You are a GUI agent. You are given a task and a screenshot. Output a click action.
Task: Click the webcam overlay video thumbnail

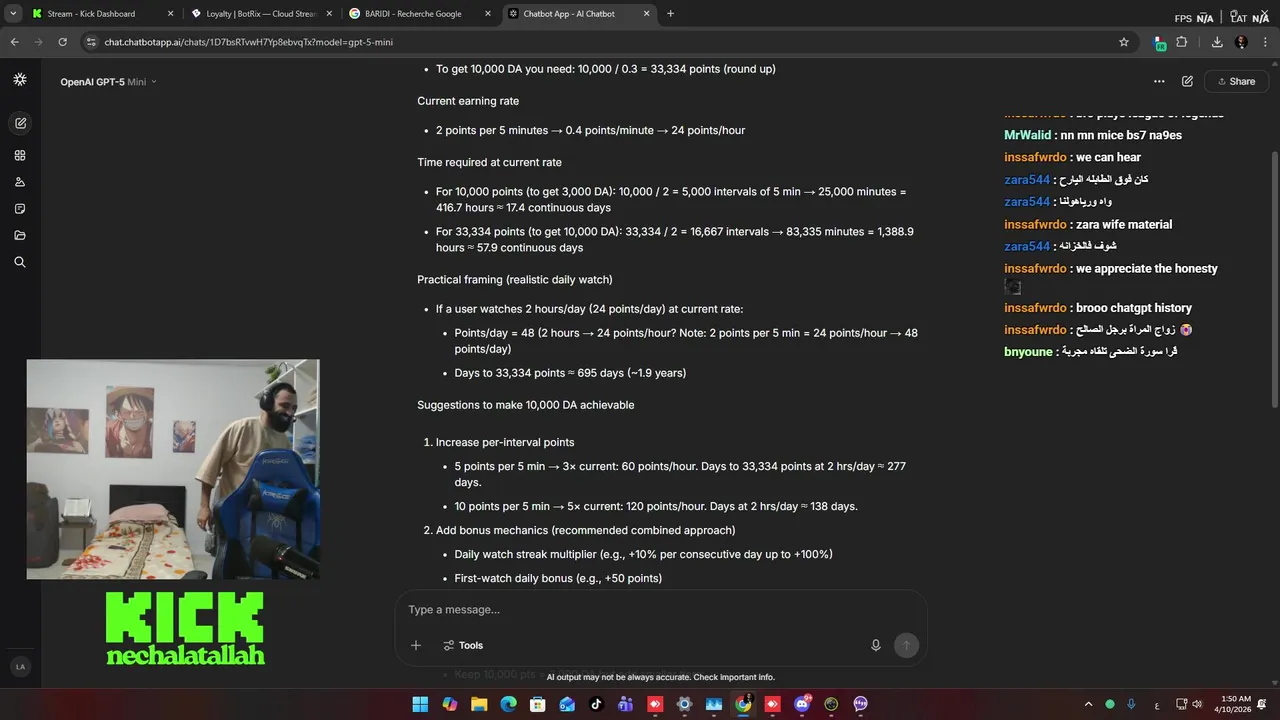pos(173,469)
